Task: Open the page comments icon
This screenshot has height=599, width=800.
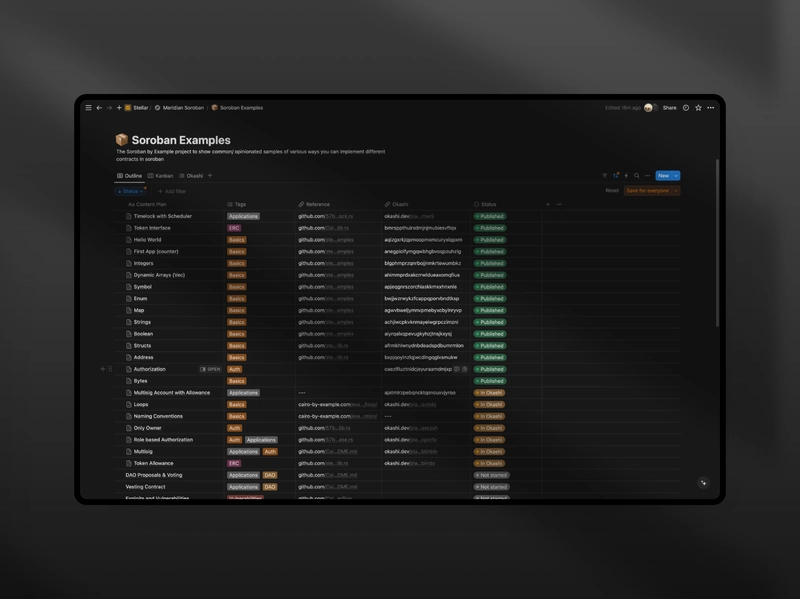Action: tap(686, 108)
